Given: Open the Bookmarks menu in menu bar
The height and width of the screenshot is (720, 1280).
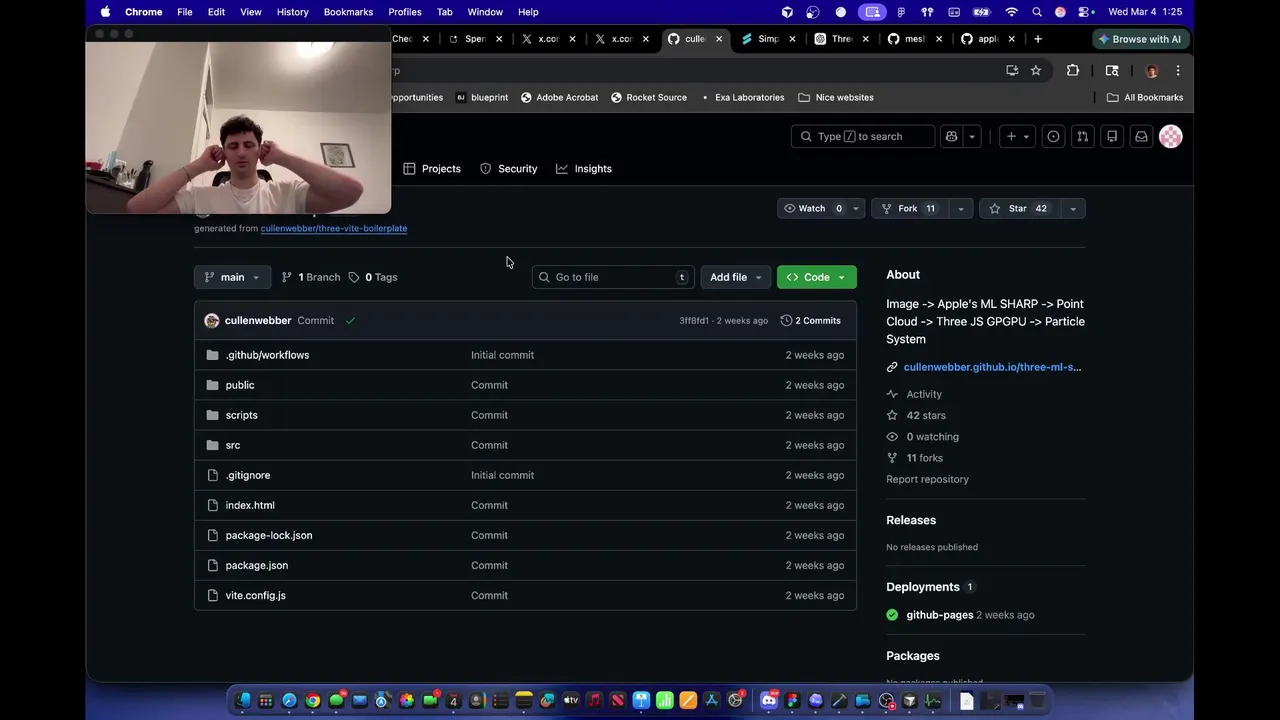Looking at the screenshot, I should (348, 12).
